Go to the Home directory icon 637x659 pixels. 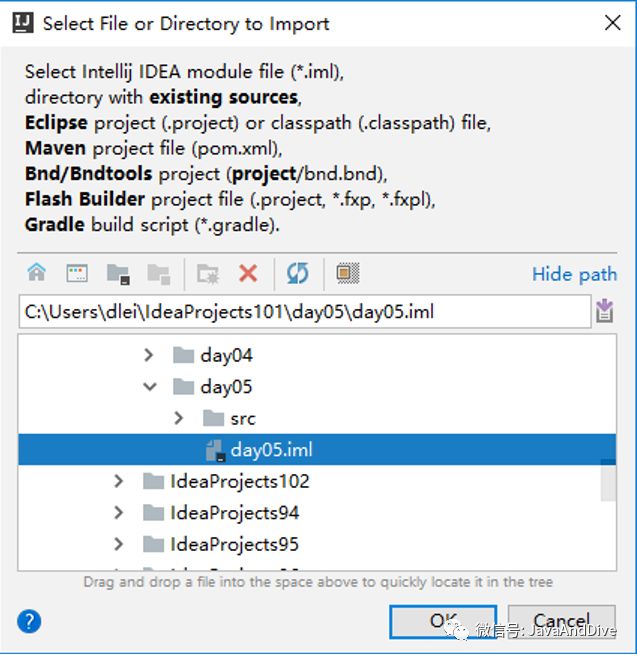[x=37, y=273]
